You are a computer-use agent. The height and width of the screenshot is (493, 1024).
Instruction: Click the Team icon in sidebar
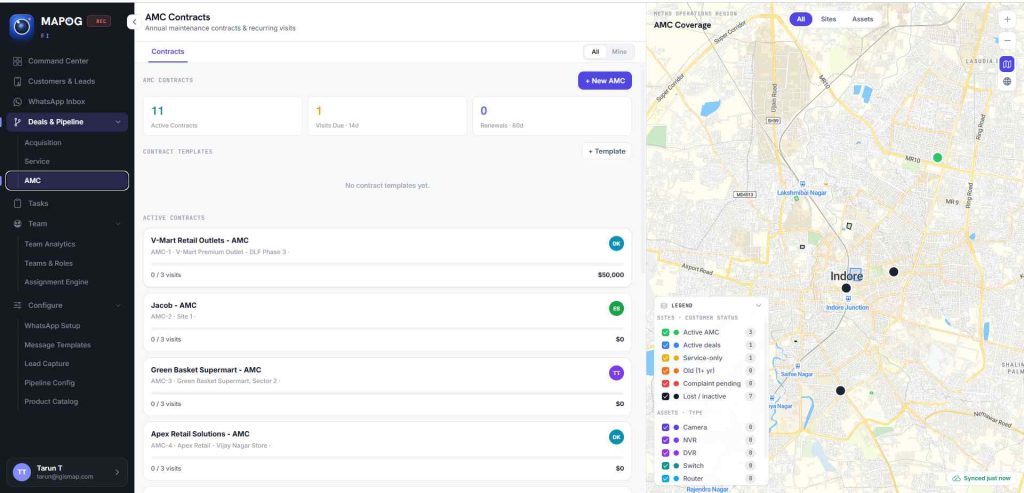click(18, 223)
